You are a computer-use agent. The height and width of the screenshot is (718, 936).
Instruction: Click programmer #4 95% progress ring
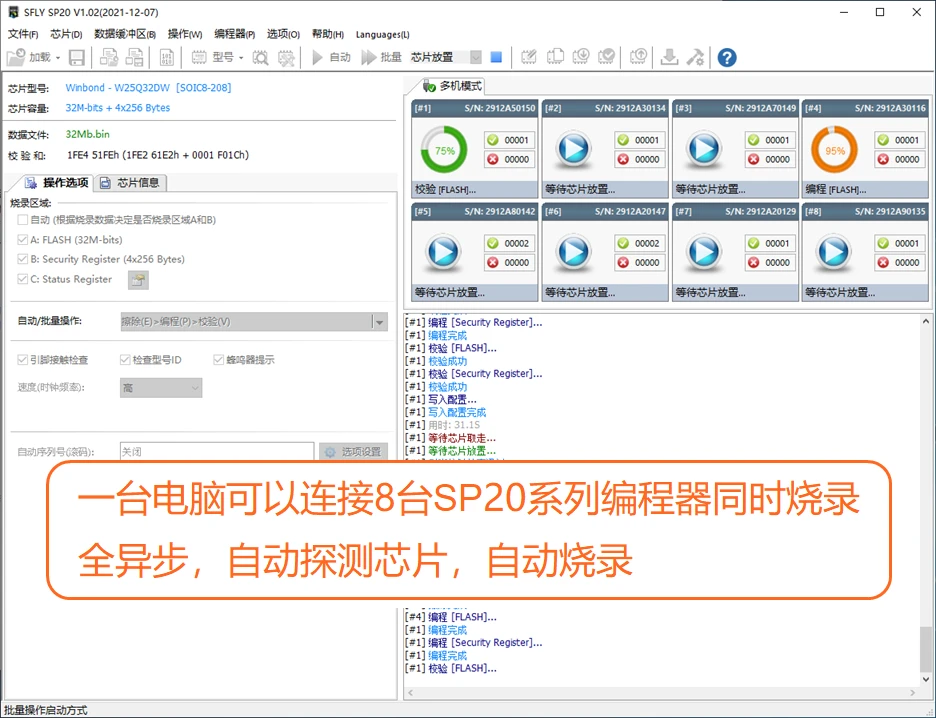(x=835, y=150)
